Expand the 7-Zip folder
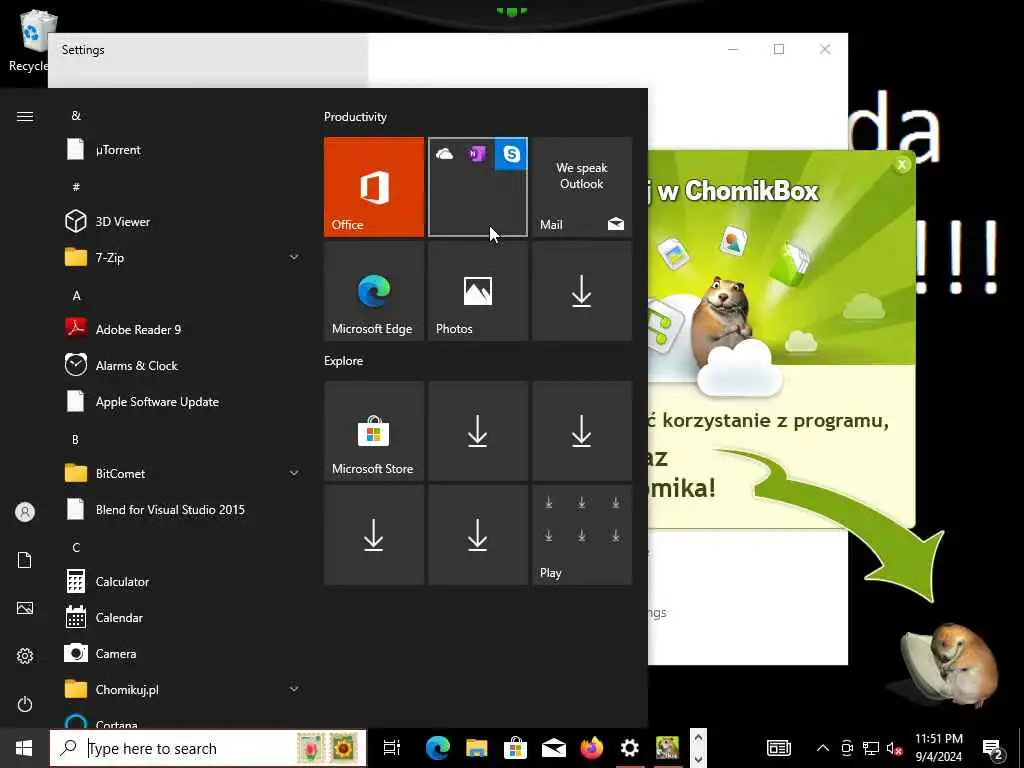This screenshot has width=1024, height=768. [x=183, y=257]
